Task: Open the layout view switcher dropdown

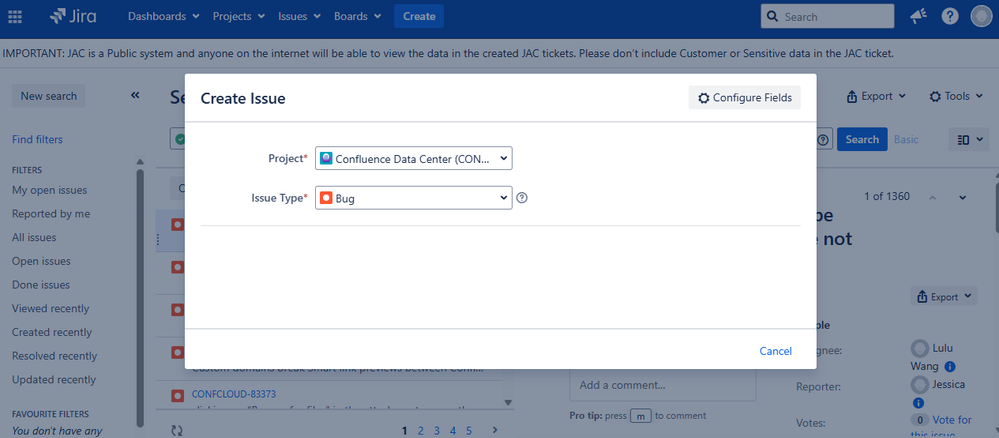Action: pos(969,139)
